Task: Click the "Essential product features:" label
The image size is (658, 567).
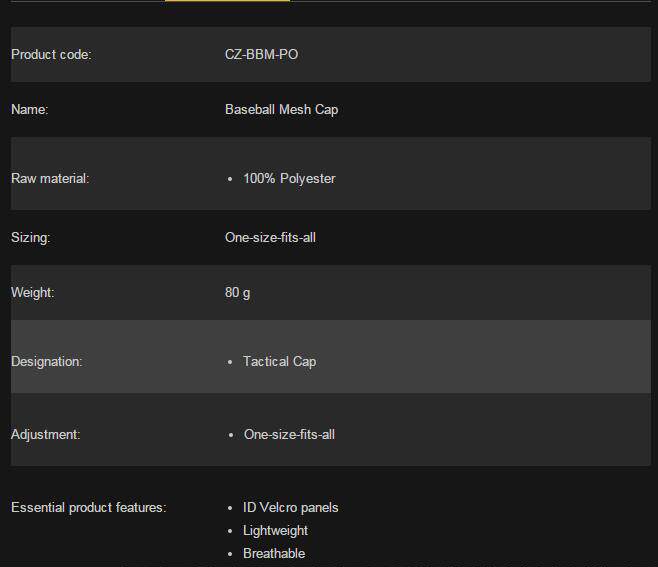Action: (88, 507)
